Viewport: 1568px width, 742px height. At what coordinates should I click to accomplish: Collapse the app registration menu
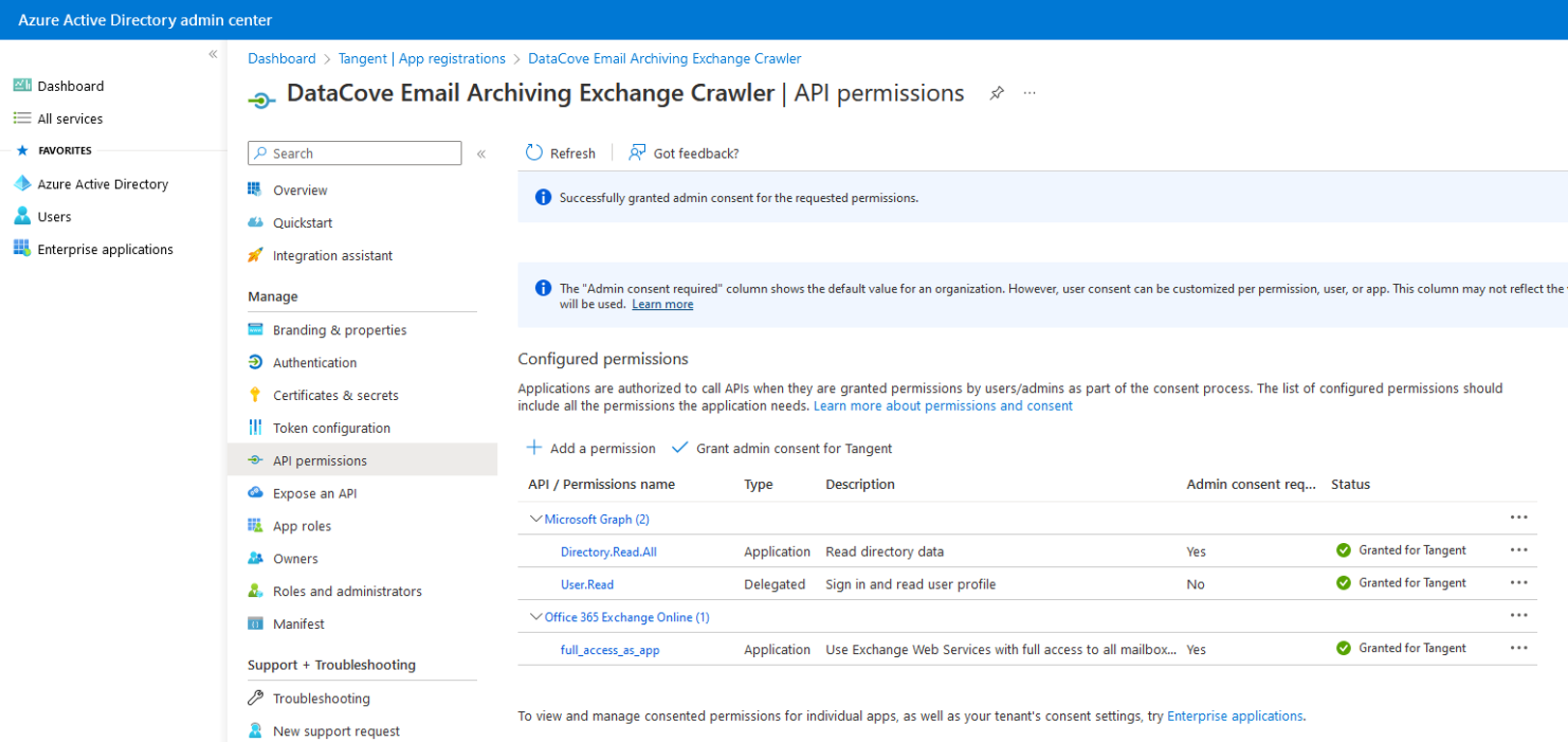pos(481,154)
